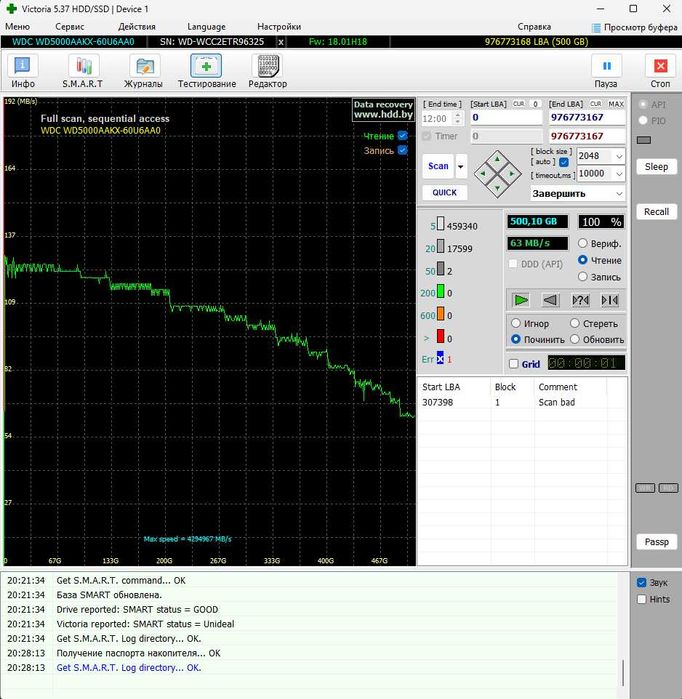Viewport: 682px width, 699px height.
Task: Open the Сервис menu
Action: click(x=70, y=26)
